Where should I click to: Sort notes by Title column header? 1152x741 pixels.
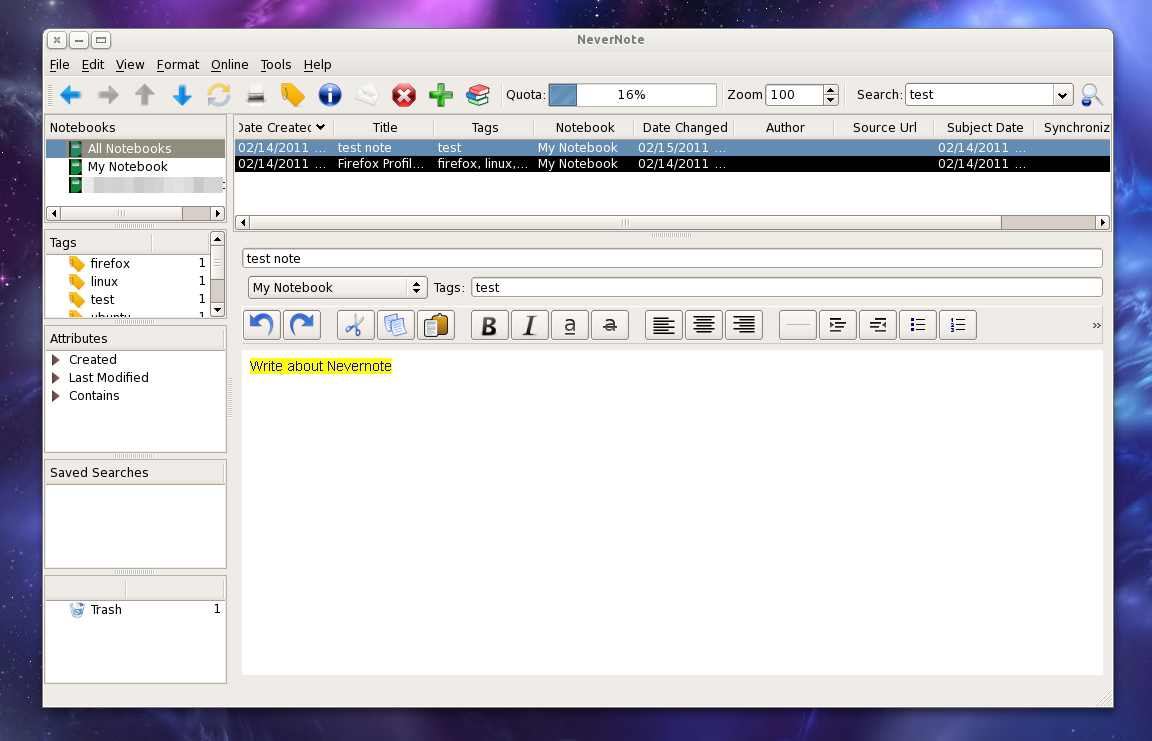384,127
